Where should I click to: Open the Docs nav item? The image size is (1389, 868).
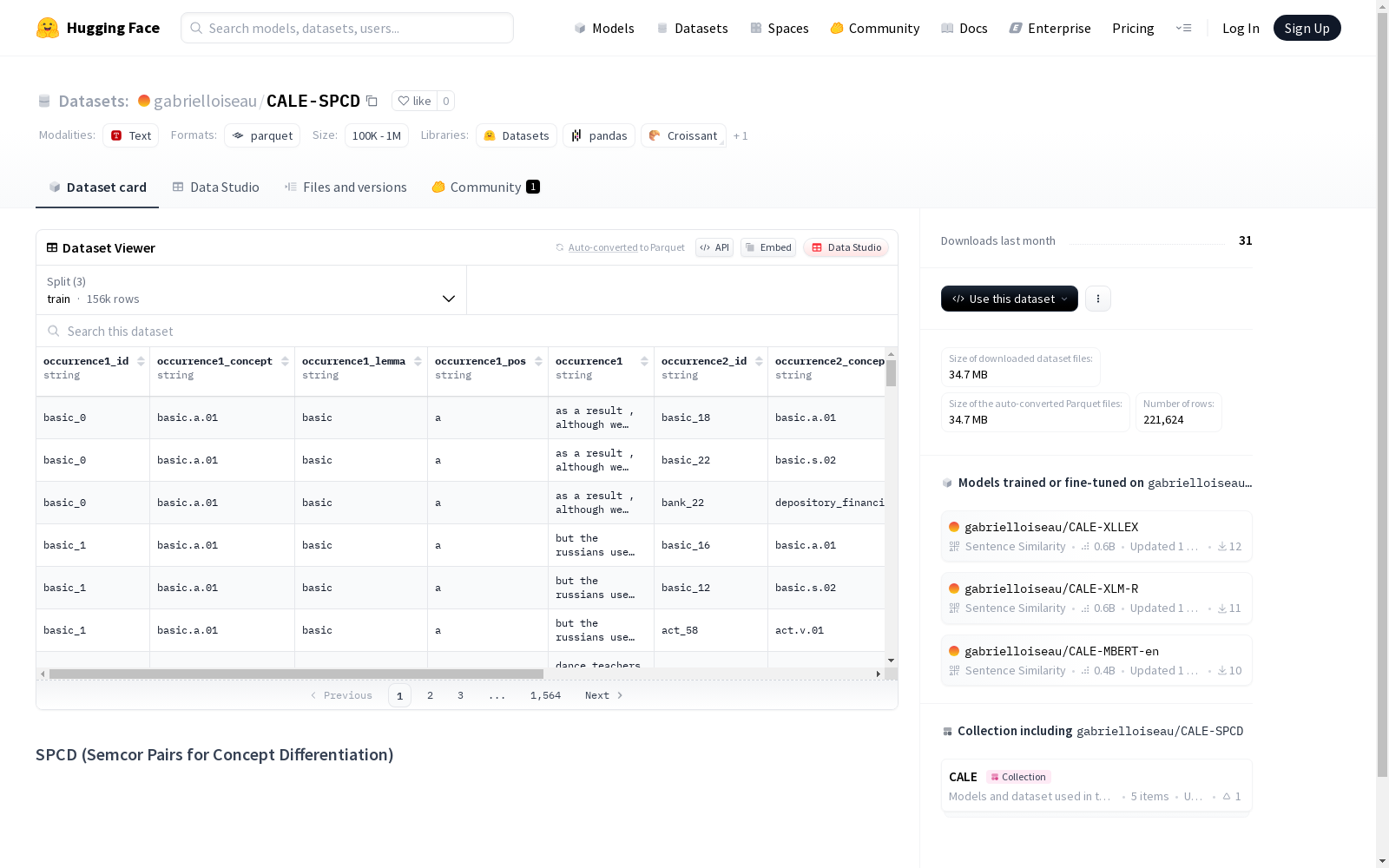tap(964, 28)
